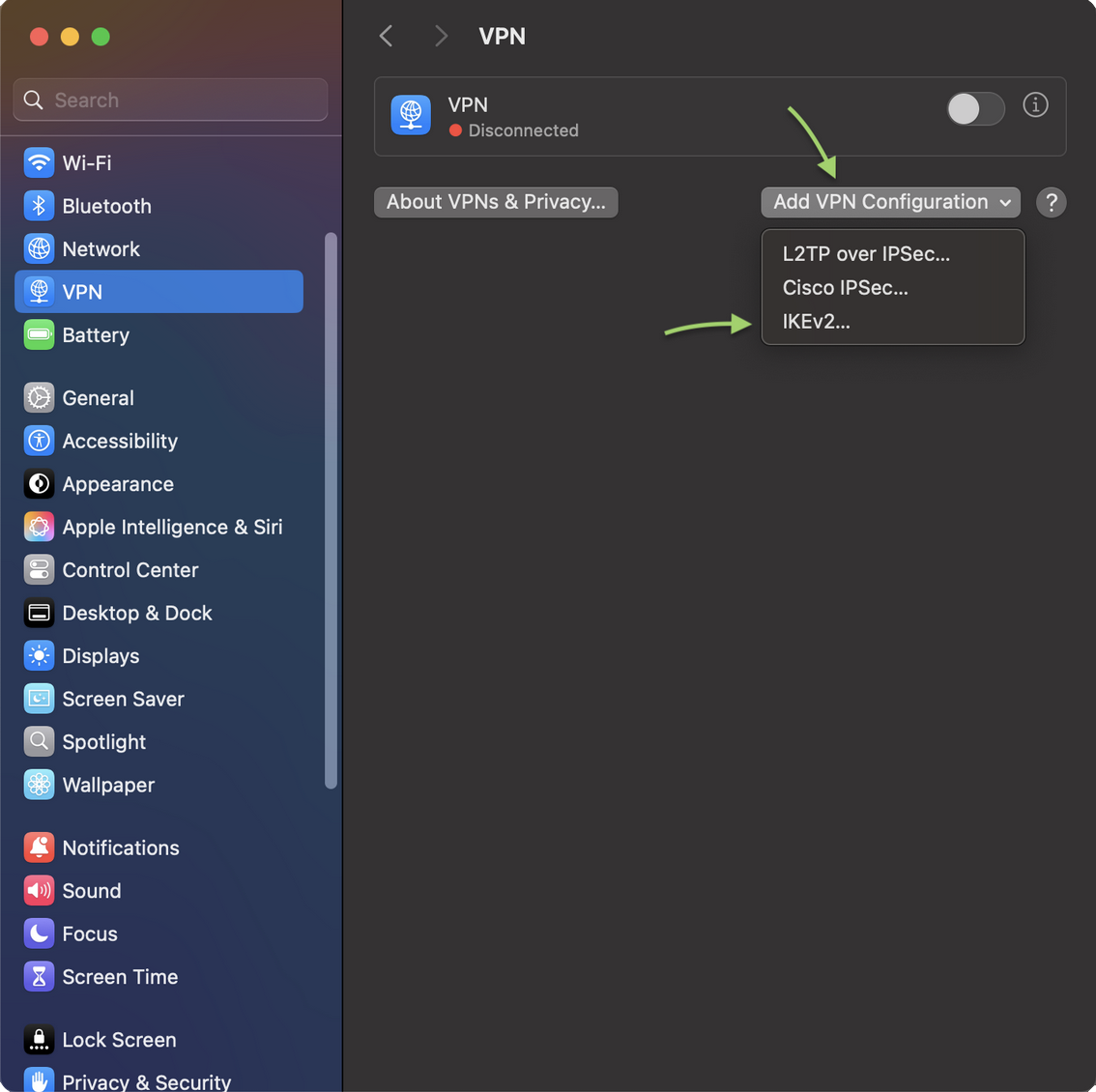This screenshot has height=1092, width=1096.
Task: Open Wi-Fi settings via its icon
Action: pos(39,163)
